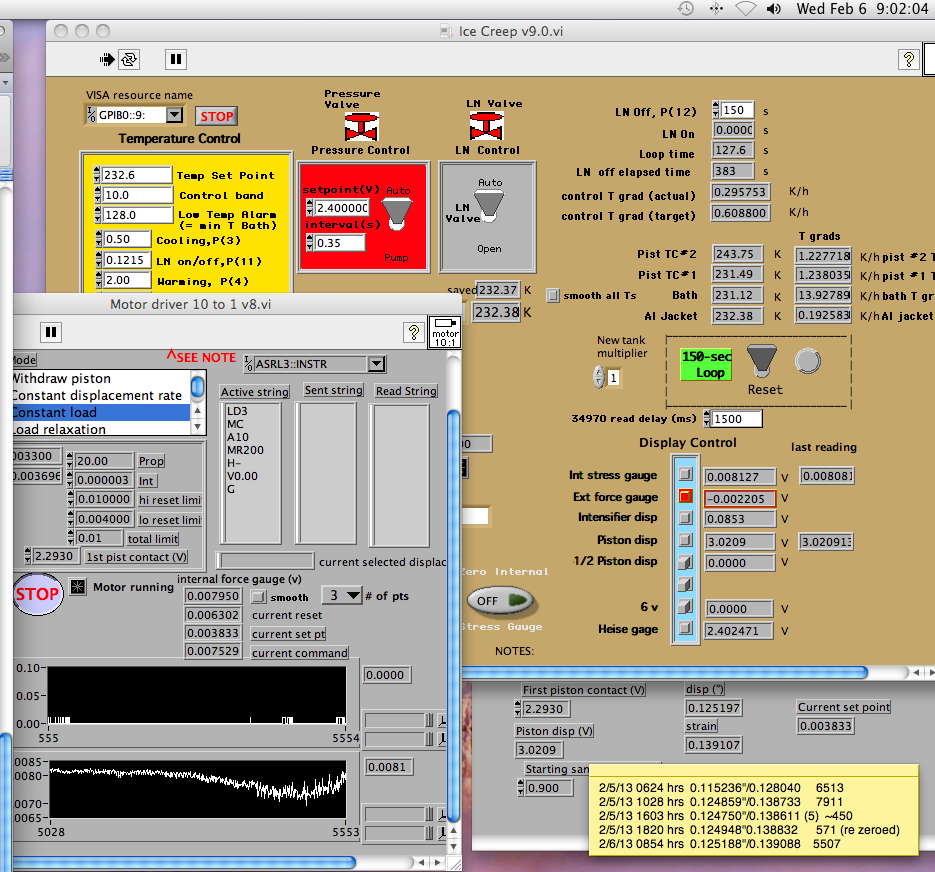Pause execution of the Ice Creep VI
The width and height of the screenshot is (935, 872).
click(175, 59)
